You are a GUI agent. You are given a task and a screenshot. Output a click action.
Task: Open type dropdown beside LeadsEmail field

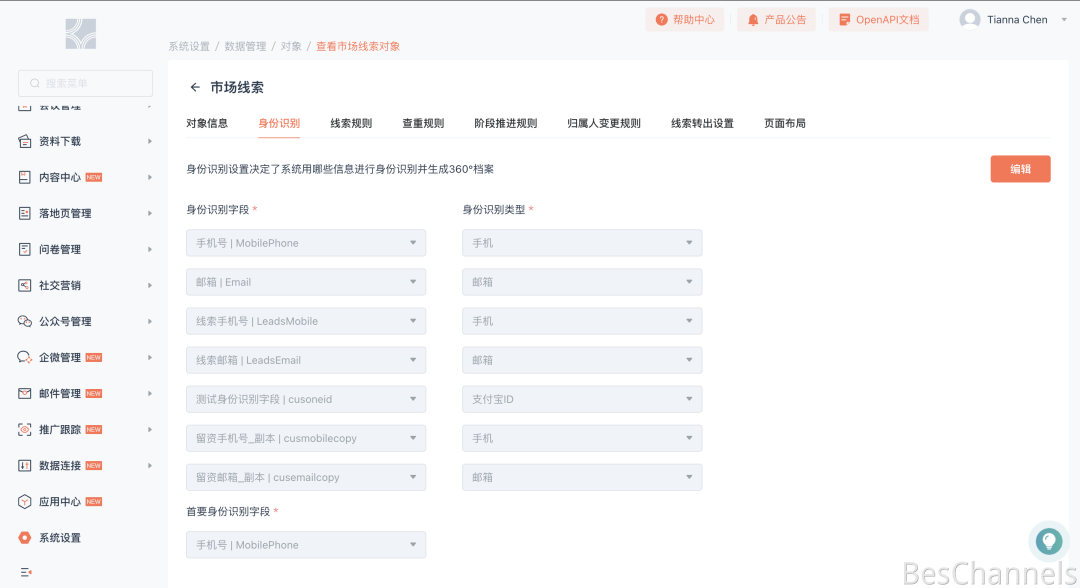point(582,360)
